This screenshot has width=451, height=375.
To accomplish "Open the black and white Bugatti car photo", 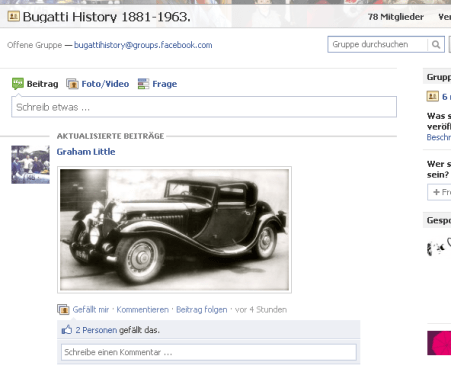I will (174, 230).
